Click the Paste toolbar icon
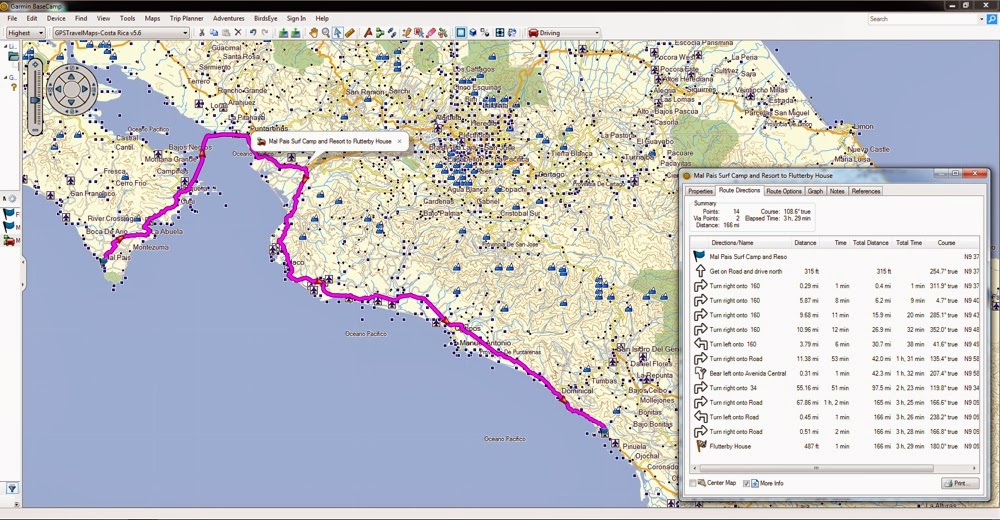This screenshot has width=1000, height=520. pyautogui.click(x=226, y=33)
